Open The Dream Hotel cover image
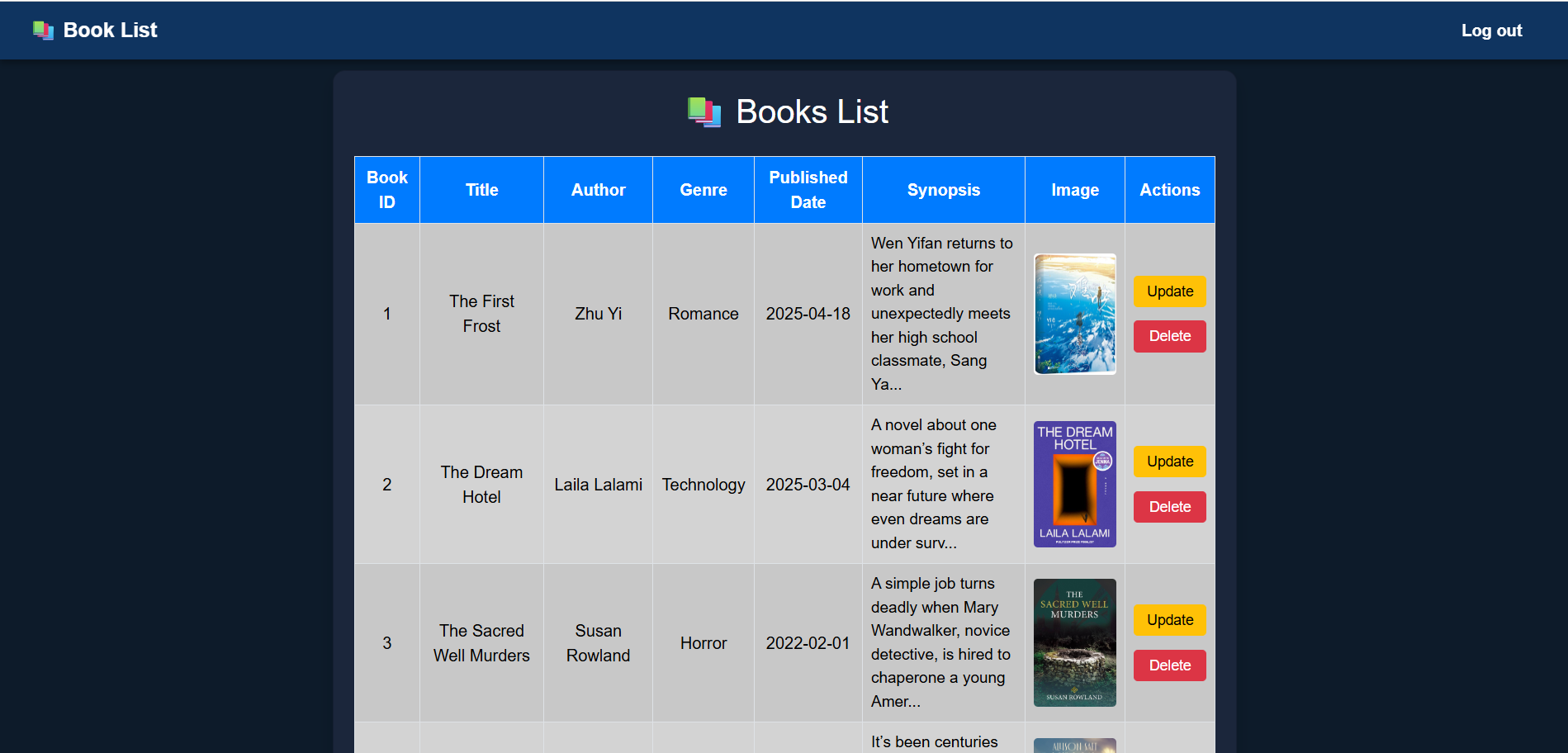This screenshot has height=753, width=1568. (1075, 485)
